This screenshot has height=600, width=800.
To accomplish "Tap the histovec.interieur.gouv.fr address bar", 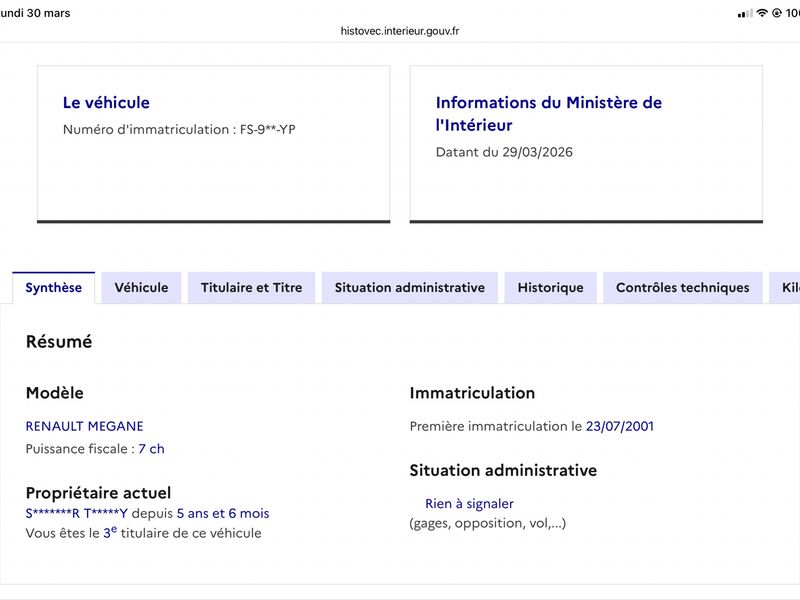I will tap(400, 31).
